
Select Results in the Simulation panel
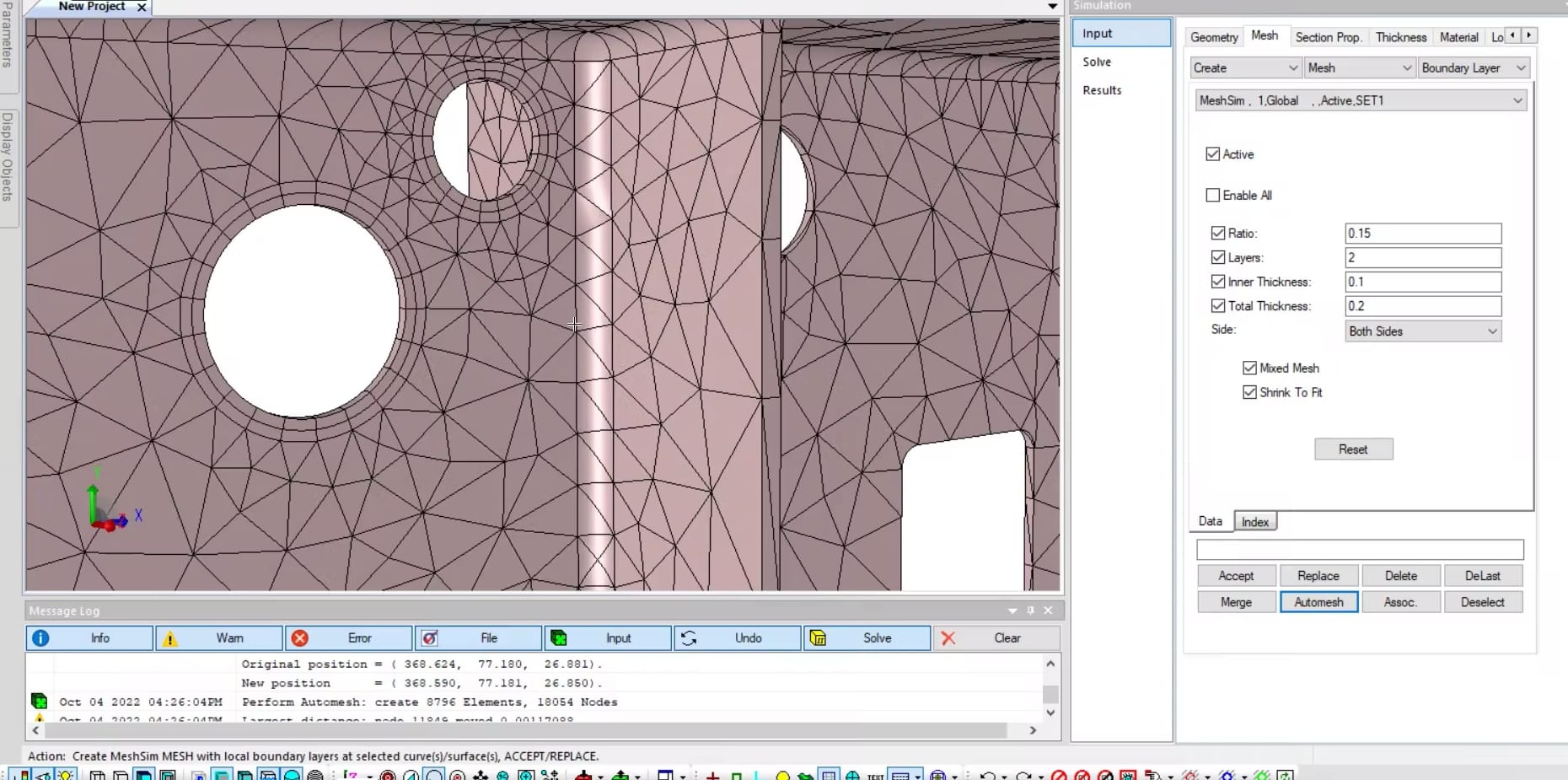point(1102,90)
